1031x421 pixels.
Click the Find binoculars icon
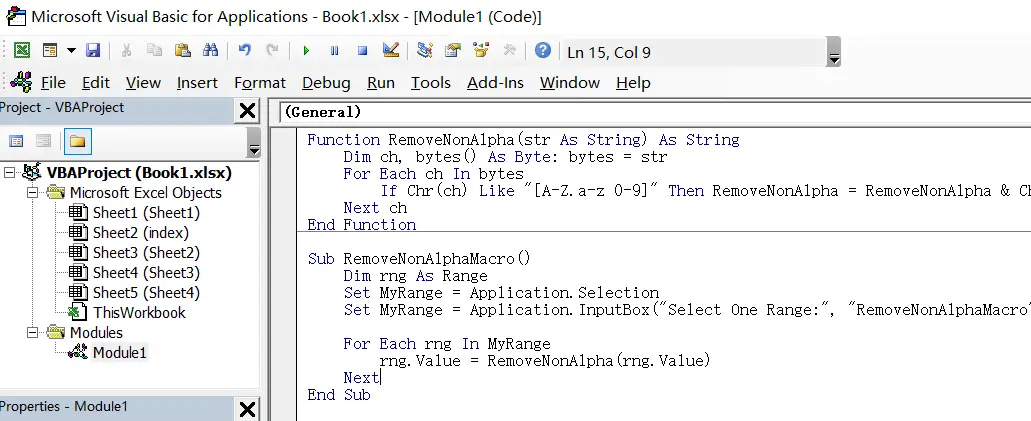coord(210,50)
